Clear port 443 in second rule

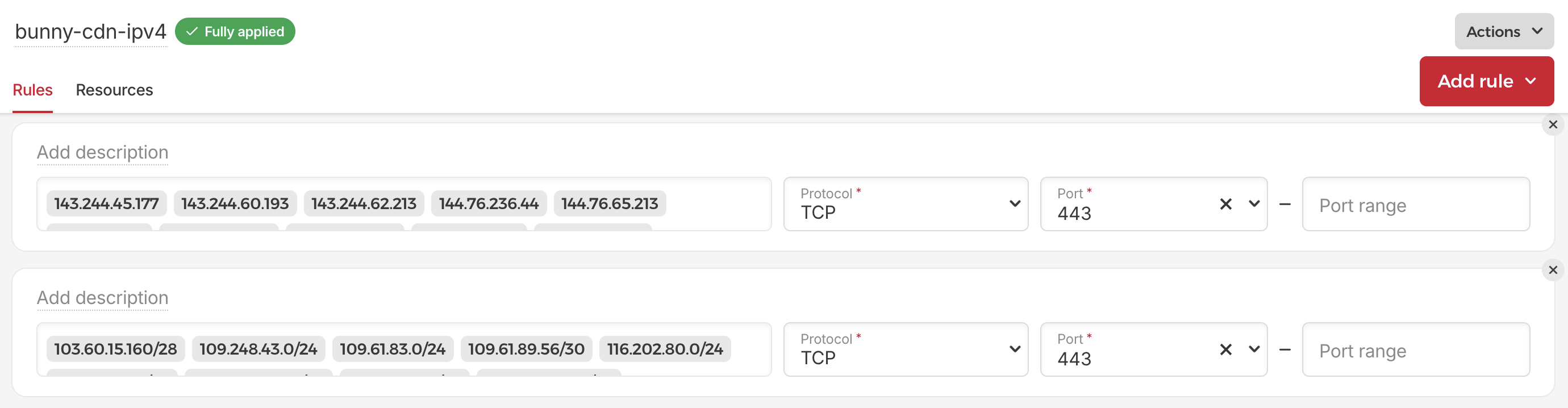coord(1225,349)
